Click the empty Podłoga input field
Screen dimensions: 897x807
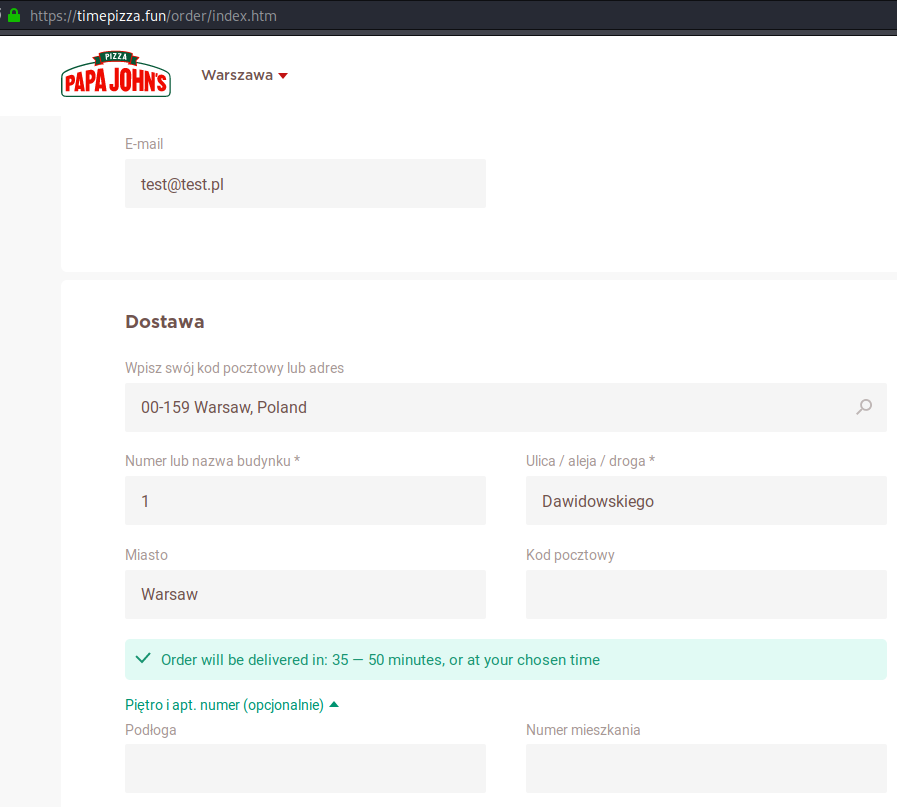[305, 768]
